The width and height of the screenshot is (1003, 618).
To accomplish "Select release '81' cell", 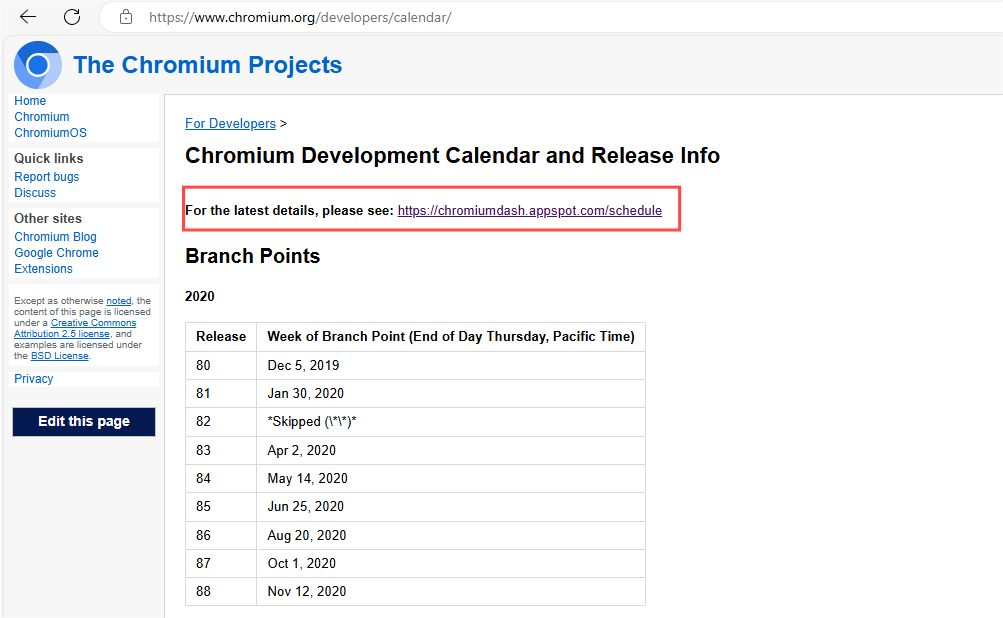I will [221, 393].
